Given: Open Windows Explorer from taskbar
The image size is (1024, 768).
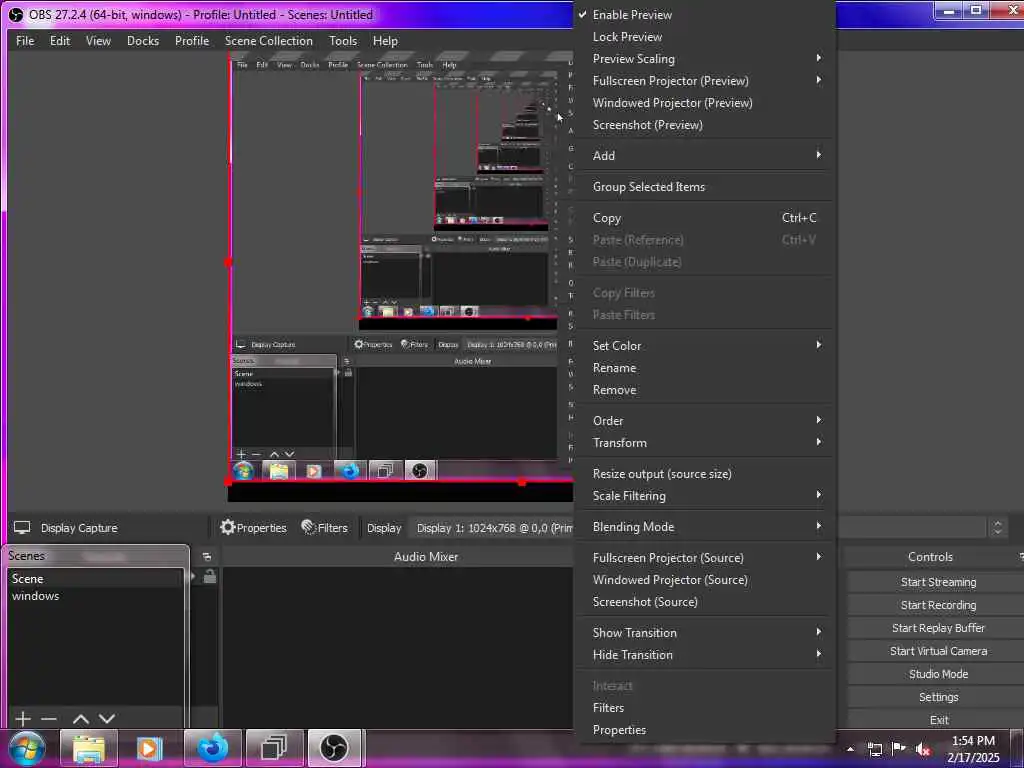Looking at the screenshot, I should (88, 748).
